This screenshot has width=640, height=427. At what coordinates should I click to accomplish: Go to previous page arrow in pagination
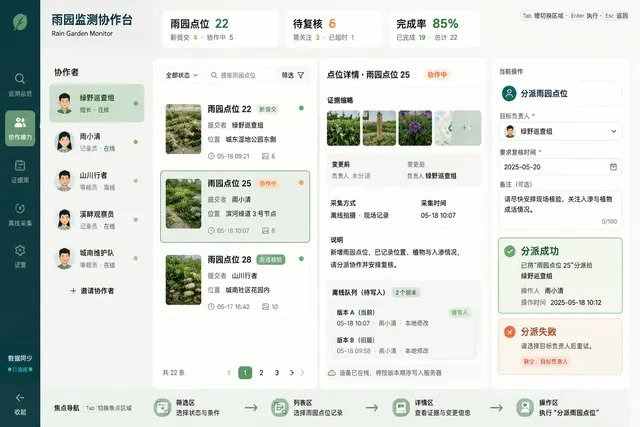(x=229, y=372)
